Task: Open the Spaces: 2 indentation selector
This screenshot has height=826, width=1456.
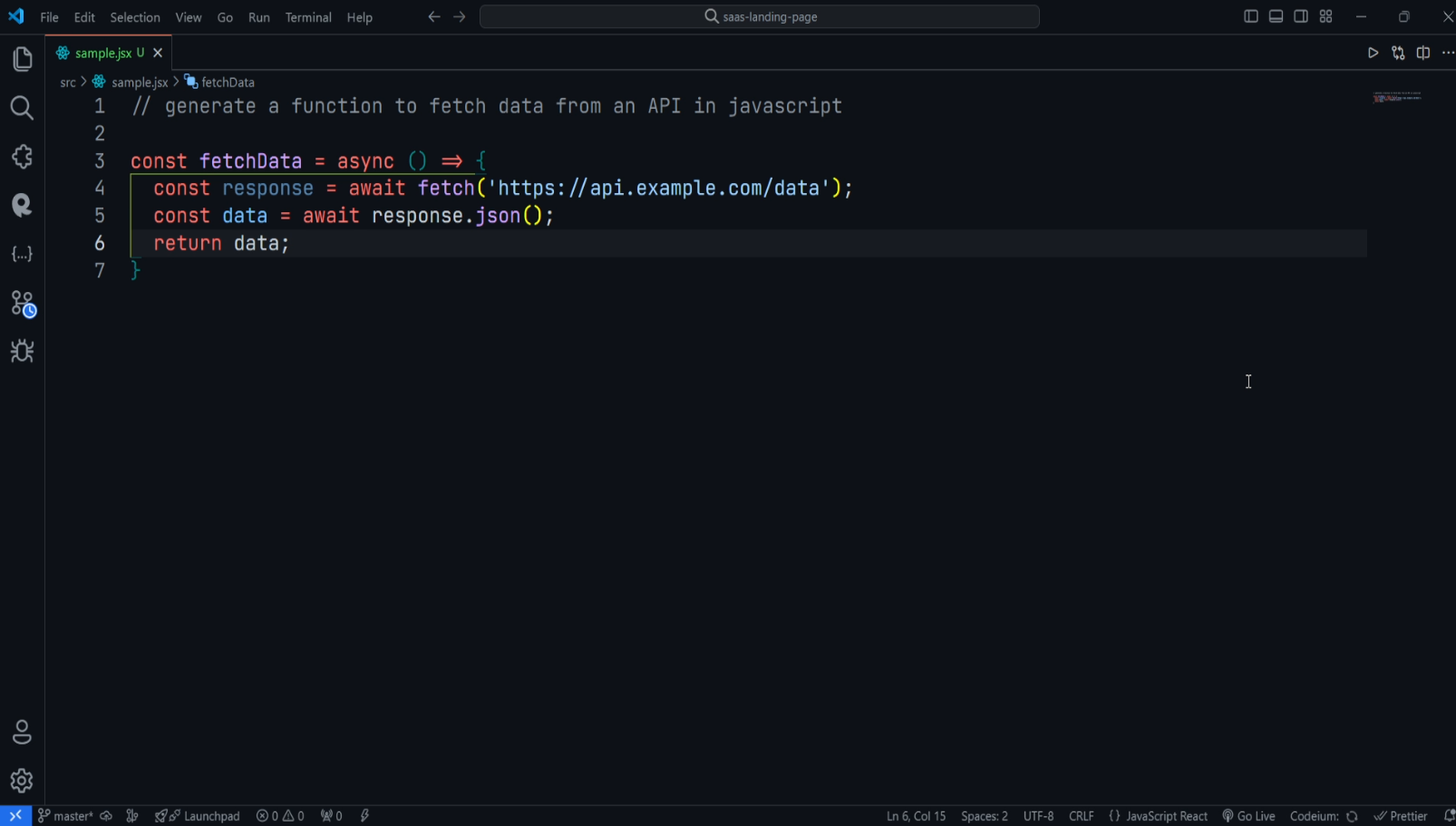Action: 984,816
